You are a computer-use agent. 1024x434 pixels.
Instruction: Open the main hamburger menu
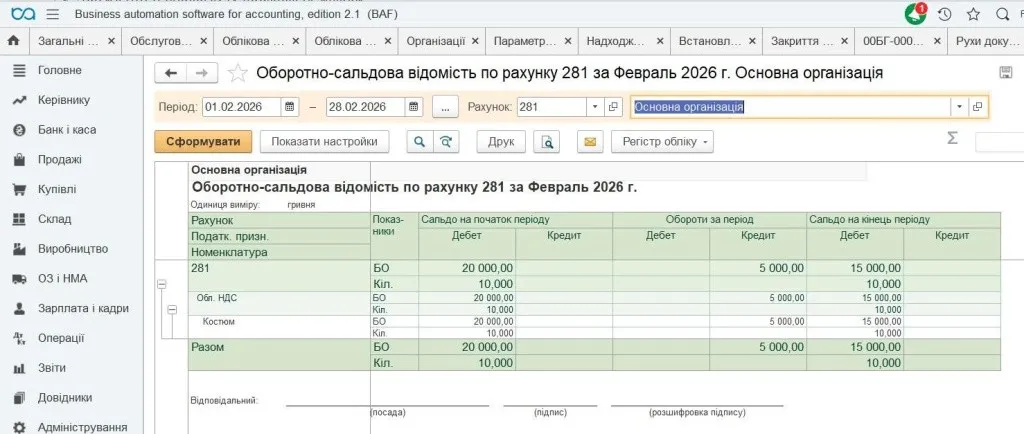click(x=53, y=14)
